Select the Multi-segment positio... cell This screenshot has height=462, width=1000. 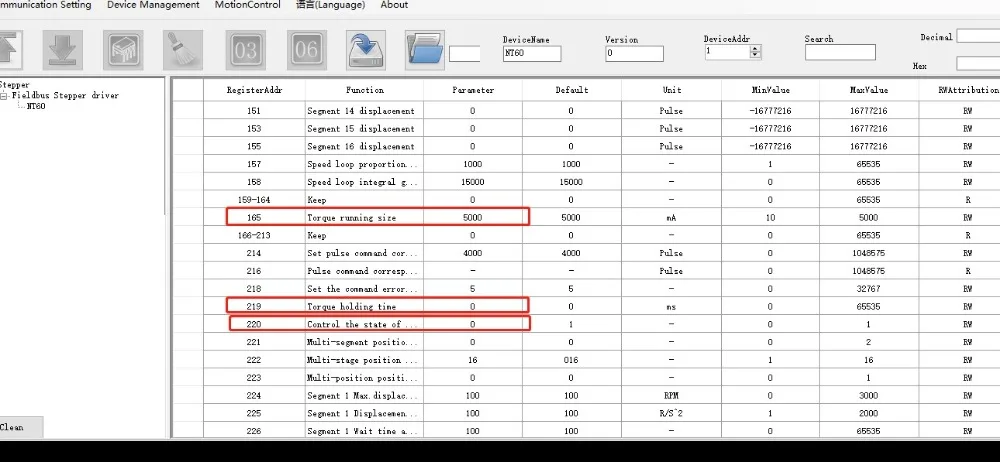(x=365, y=342)
